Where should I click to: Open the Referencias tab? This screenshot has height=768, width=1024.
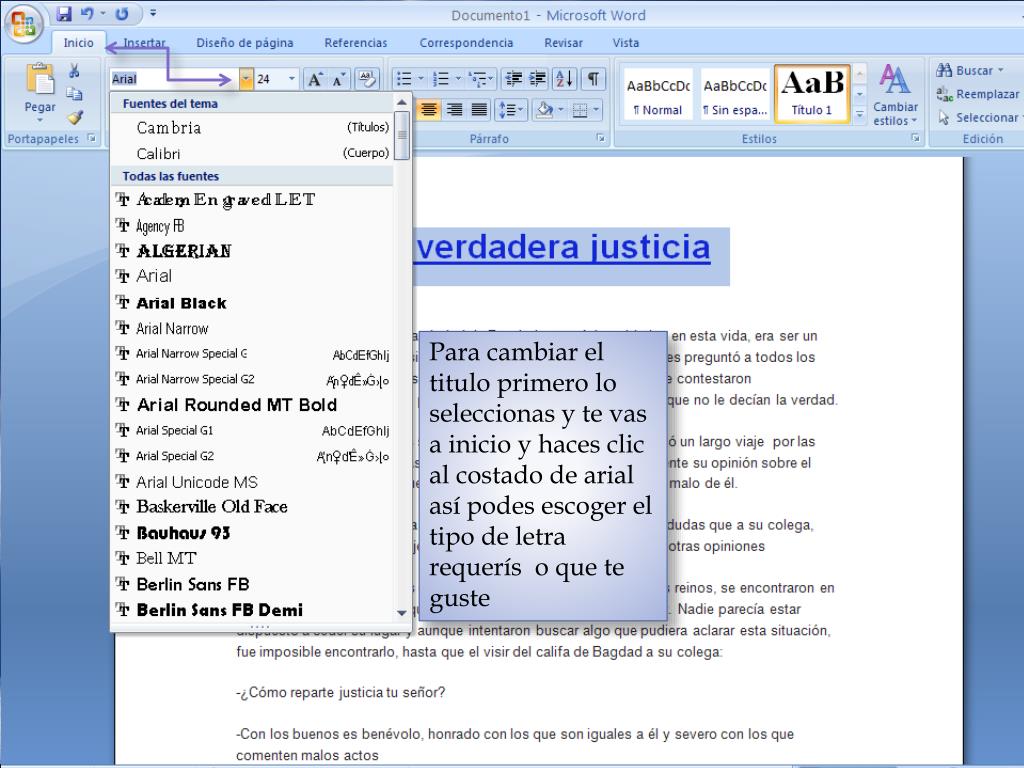click(356, 43)
